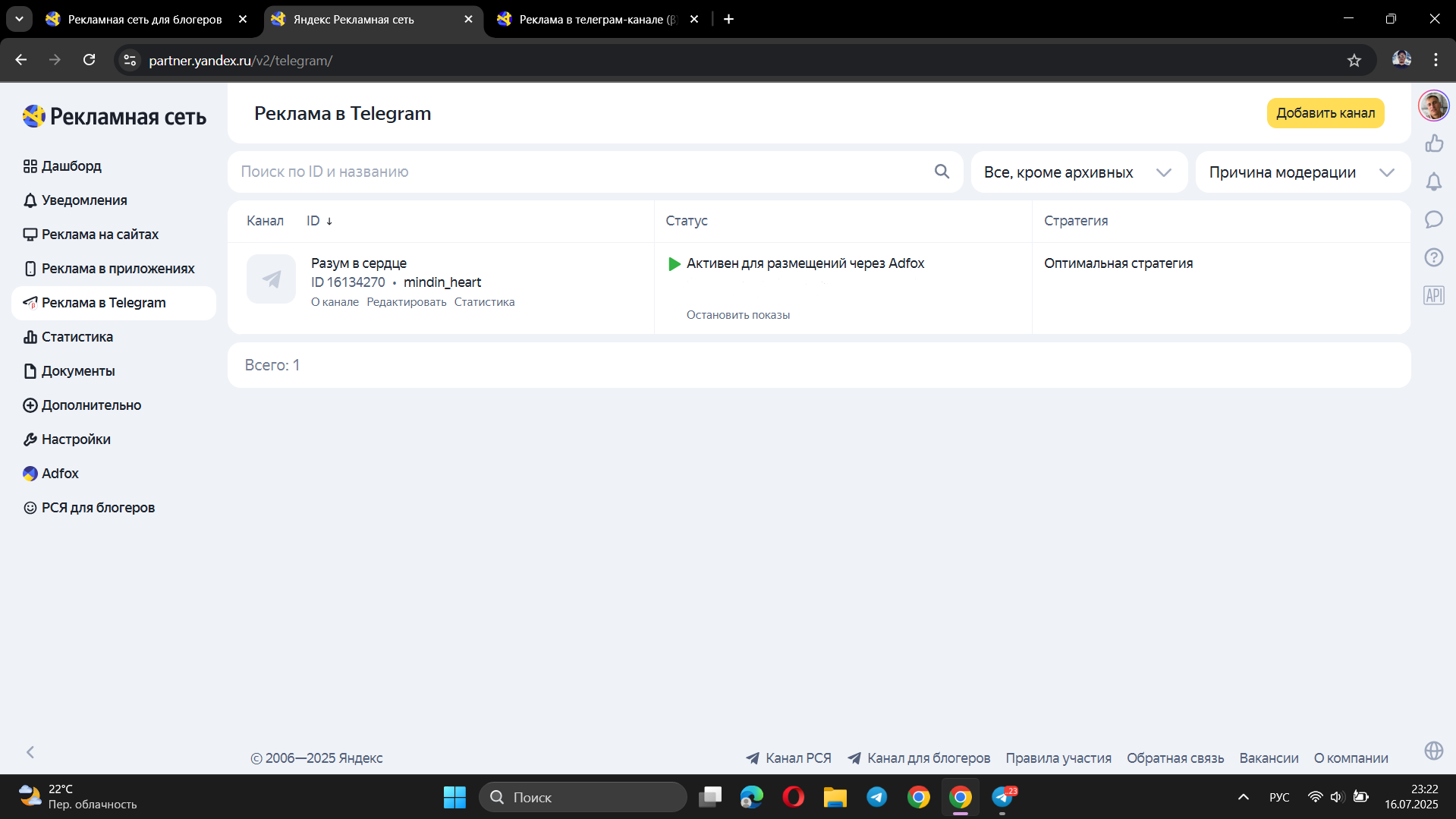
Task: Open the Причина модерации dropdown
Action: [x=1302, y=172]
